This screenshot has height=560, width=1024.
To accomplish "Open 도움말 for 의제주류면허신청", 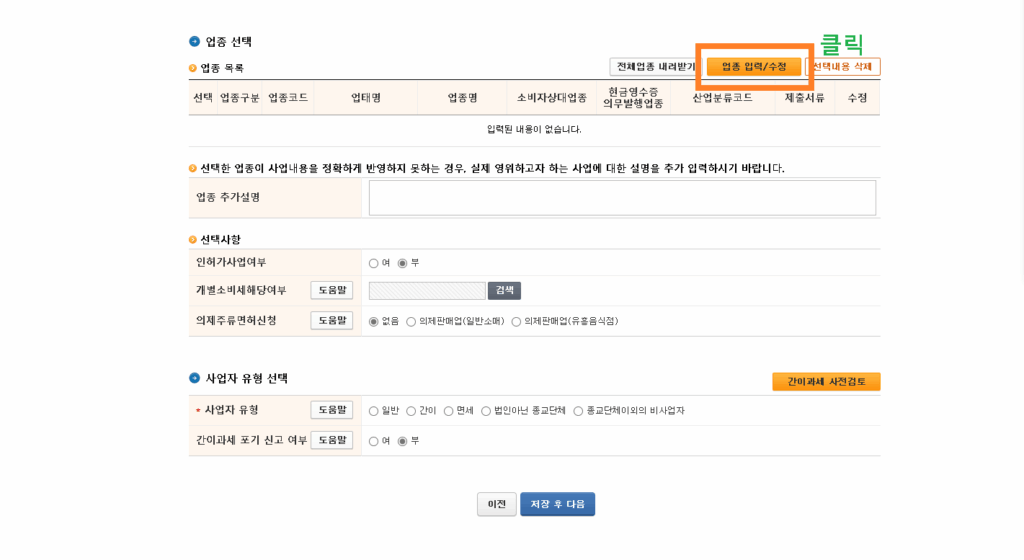I will tap(332, 321).
